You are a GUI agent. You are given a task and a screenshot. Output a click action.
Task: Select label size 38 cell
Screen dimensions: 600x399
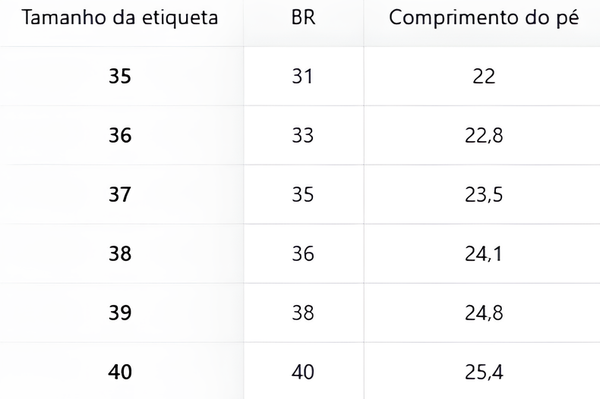tap(120, 253)
